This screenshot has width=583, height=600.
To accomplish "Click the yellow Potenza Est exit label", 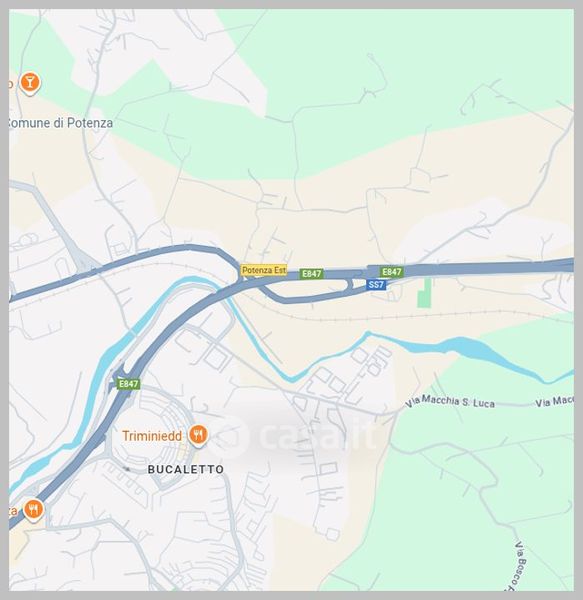I will pos(264,270).
